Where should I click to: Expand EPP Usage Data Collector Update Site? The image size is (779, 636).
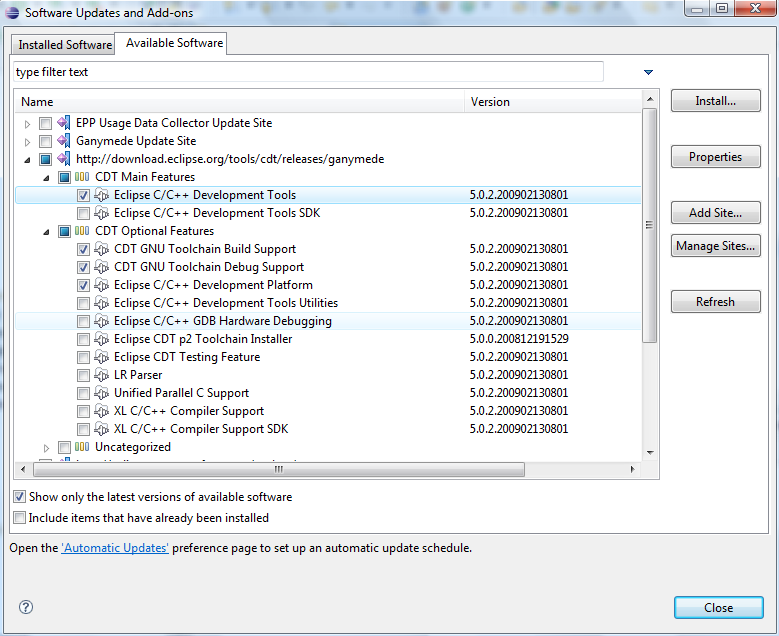pos(27,124)
